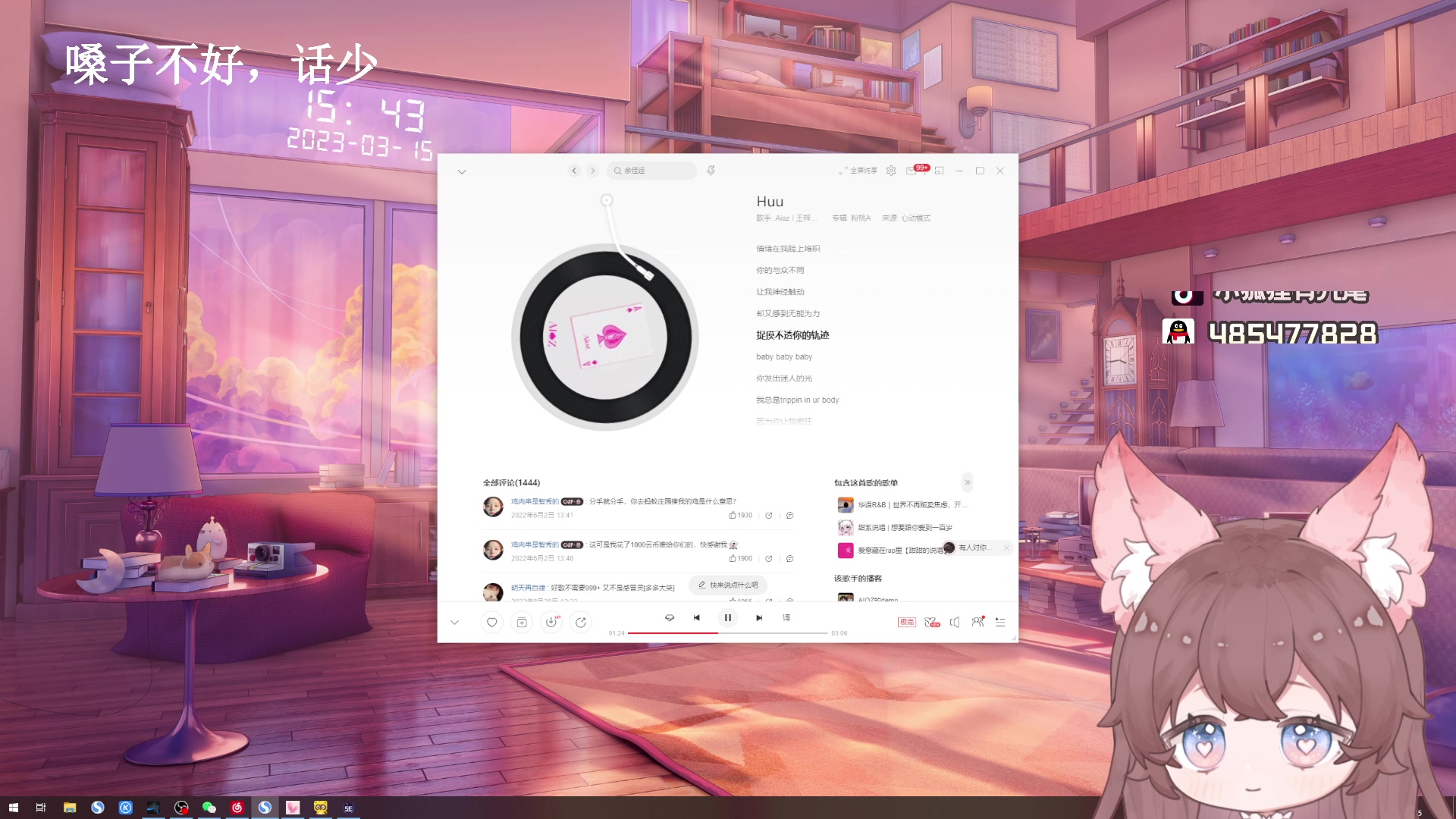Skip to the next track
This screenshot has height=819, width=1456.
tap(759, 618)
